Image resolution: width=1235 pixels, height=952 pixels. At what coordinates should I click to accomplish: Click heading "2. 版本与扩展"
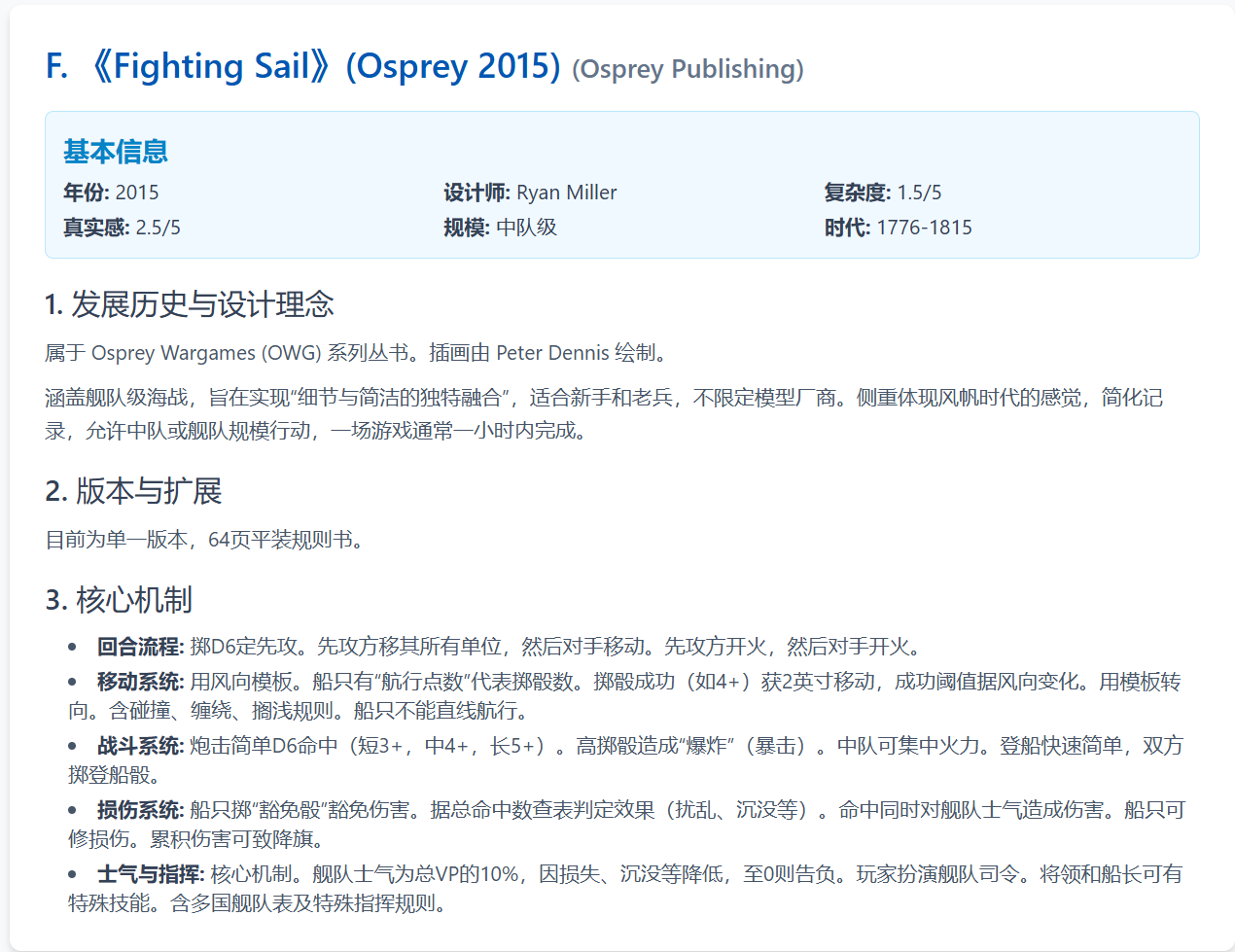click(x=133, y=491)
